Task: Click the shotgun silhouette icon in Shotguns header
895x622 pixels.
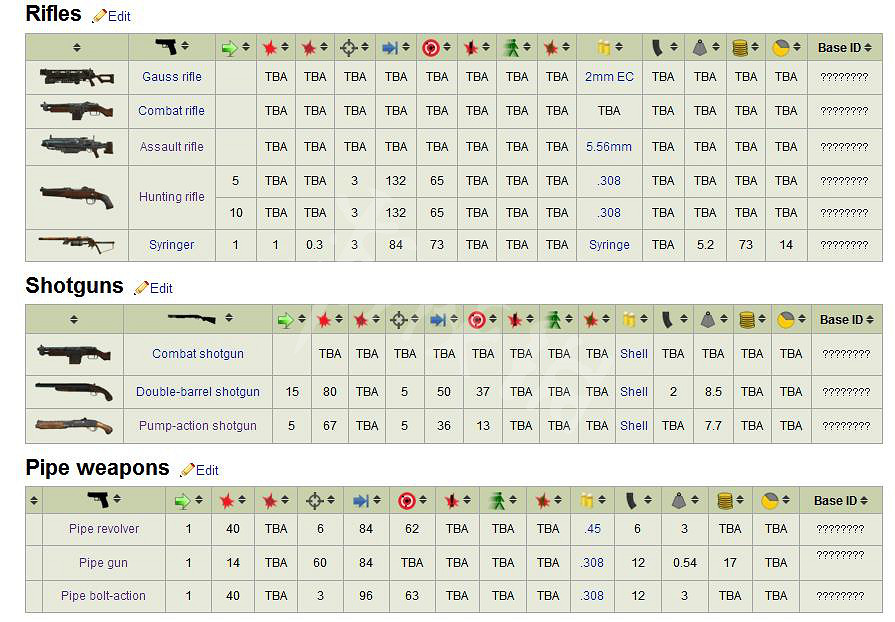Action: [191, 319]
